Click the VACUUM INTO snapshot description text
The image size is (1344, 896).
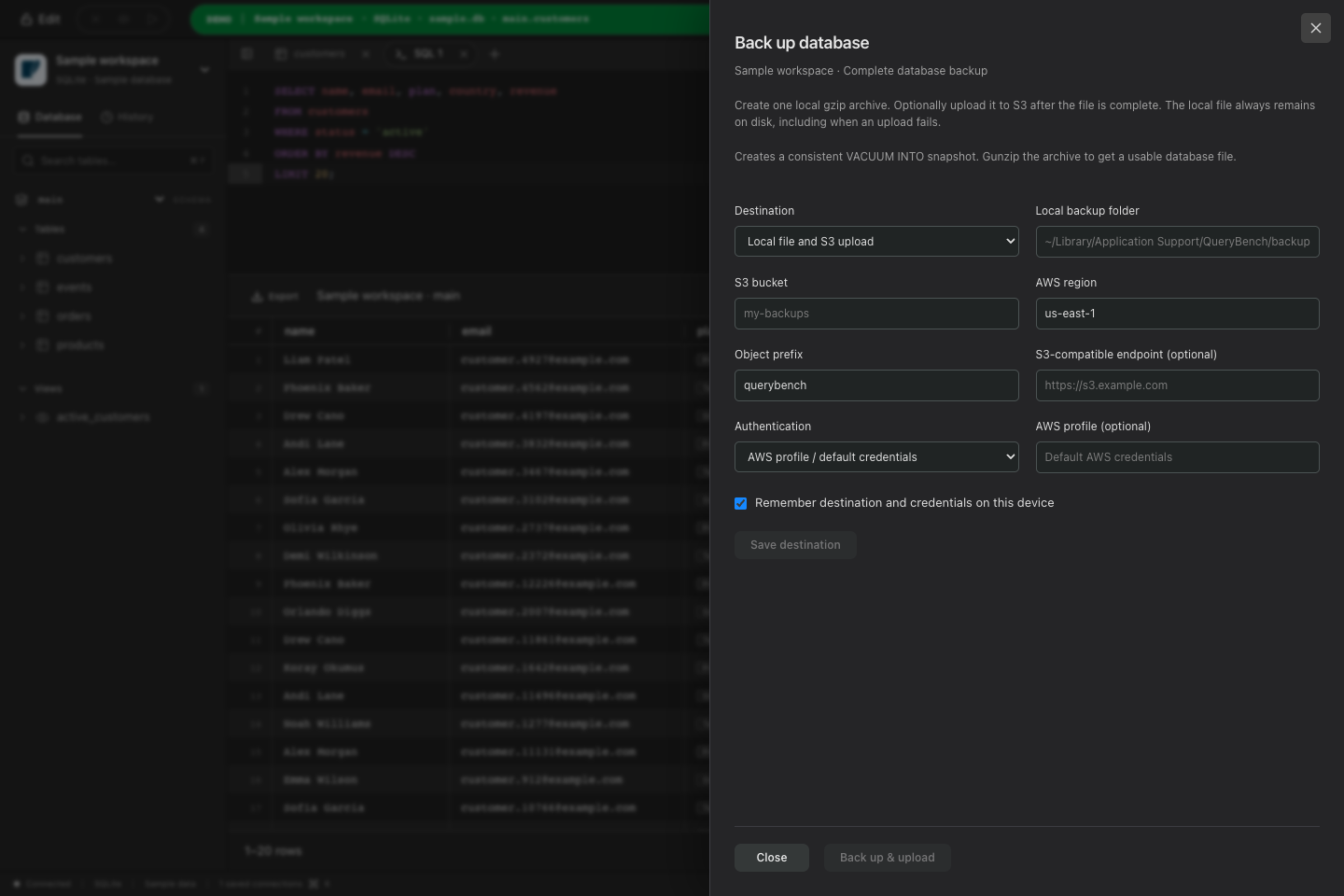coord(985,157)
